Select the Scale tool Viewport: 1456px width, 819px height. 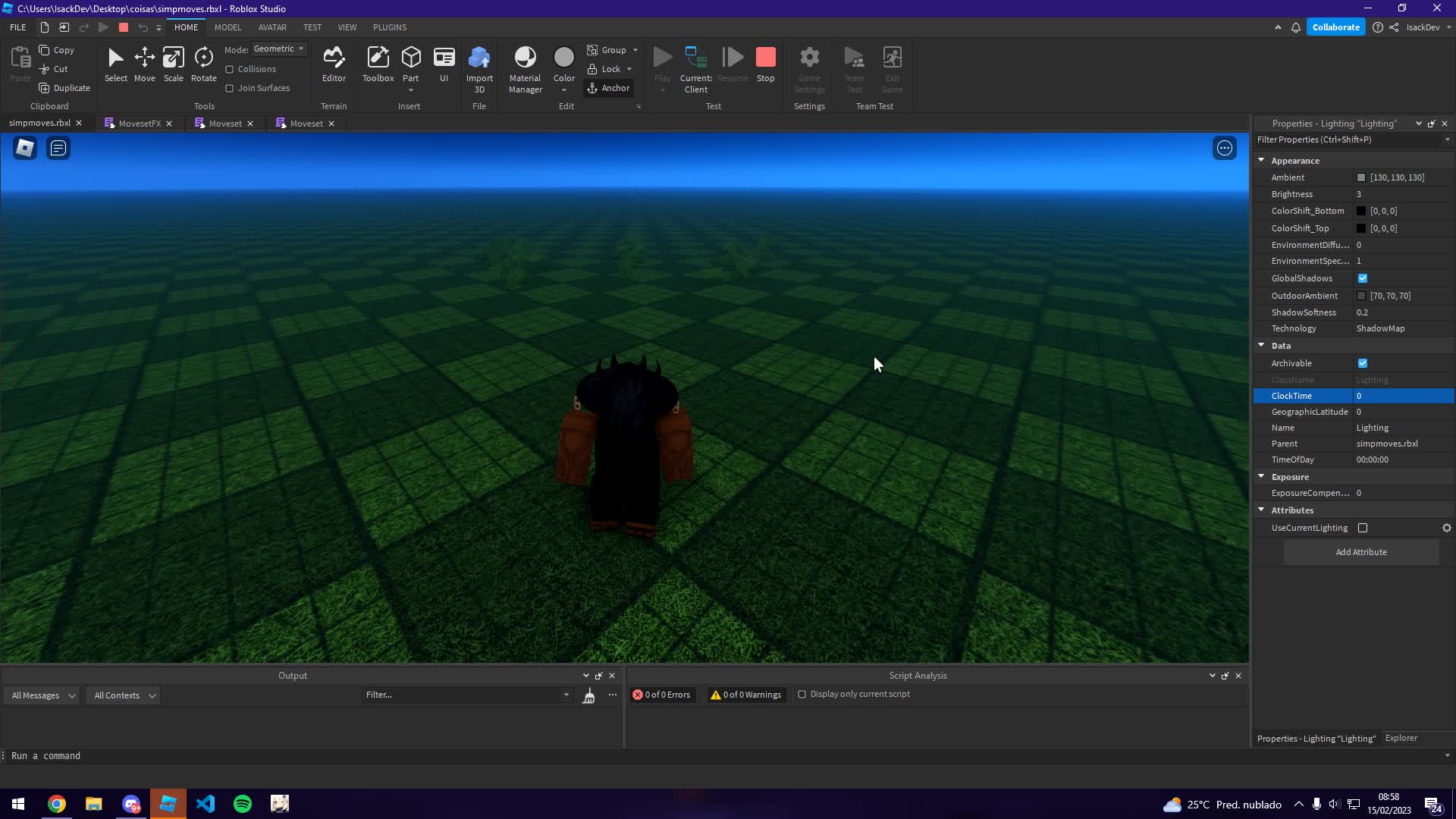[173, 64]
